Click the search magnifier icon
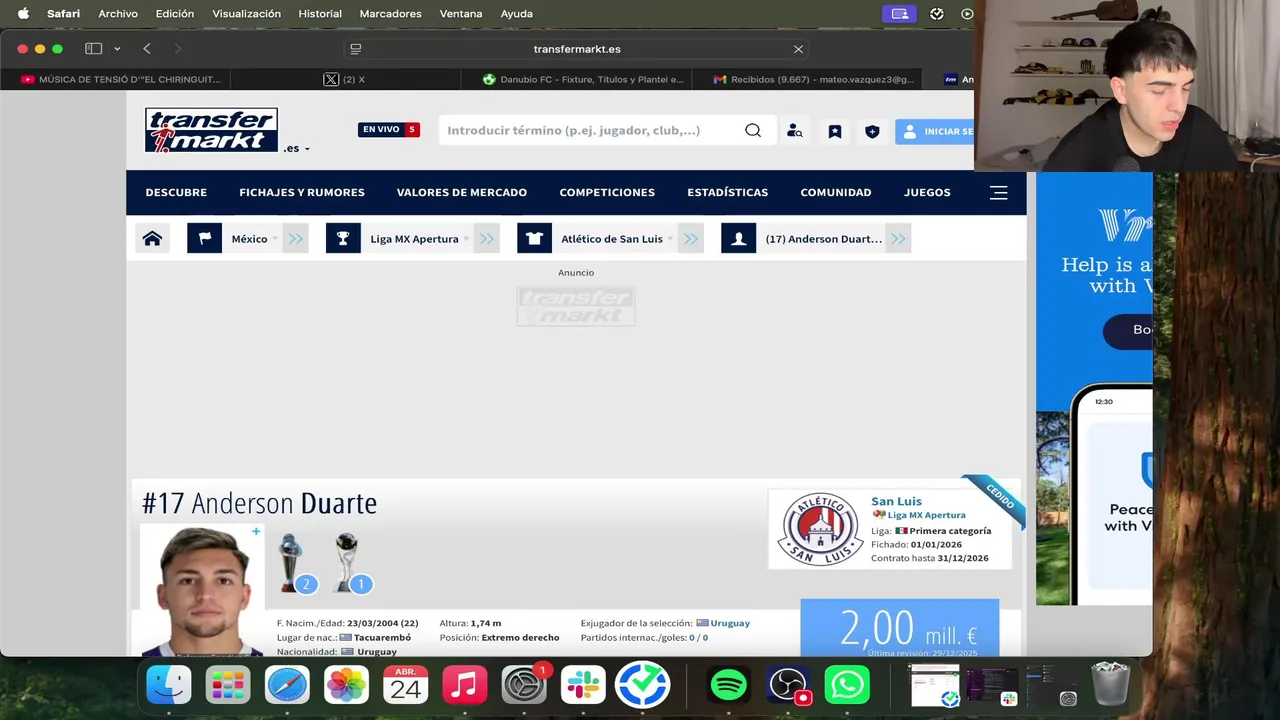Image resolution: width=1280 pixels, height=720 pixels. point(753,130)
